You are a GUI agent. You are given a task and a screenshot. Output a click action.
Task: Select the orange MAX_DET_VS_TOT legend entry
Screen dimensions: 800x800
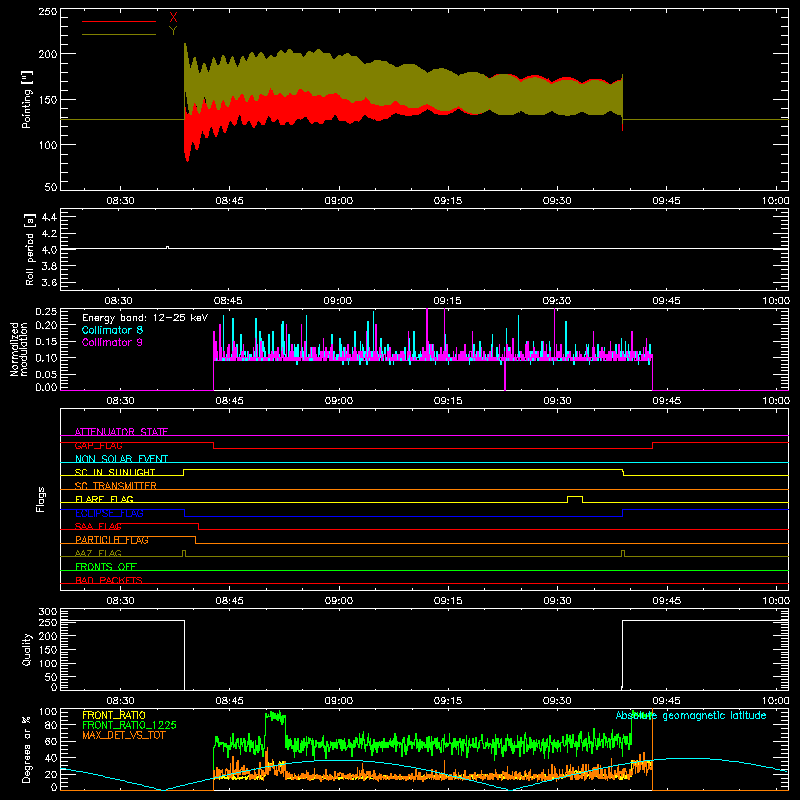click(124, 735)
